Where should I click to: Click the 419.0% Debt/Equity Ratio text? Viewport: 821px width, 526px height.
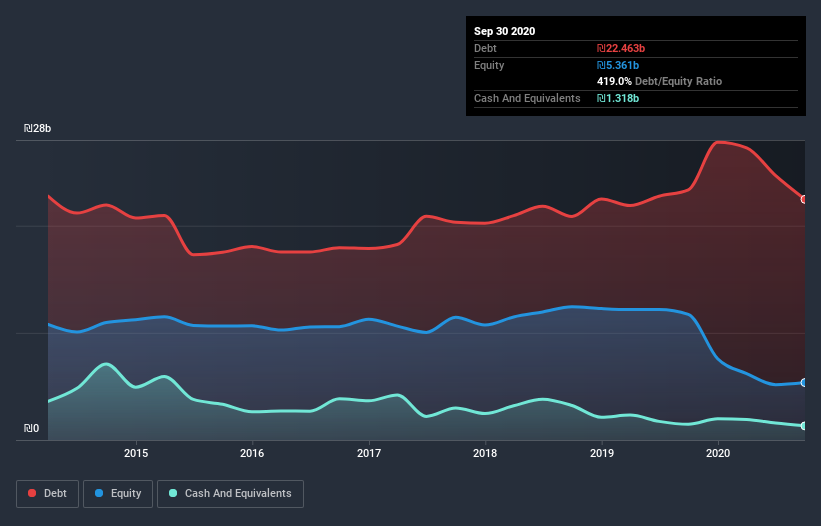(659, 81)
